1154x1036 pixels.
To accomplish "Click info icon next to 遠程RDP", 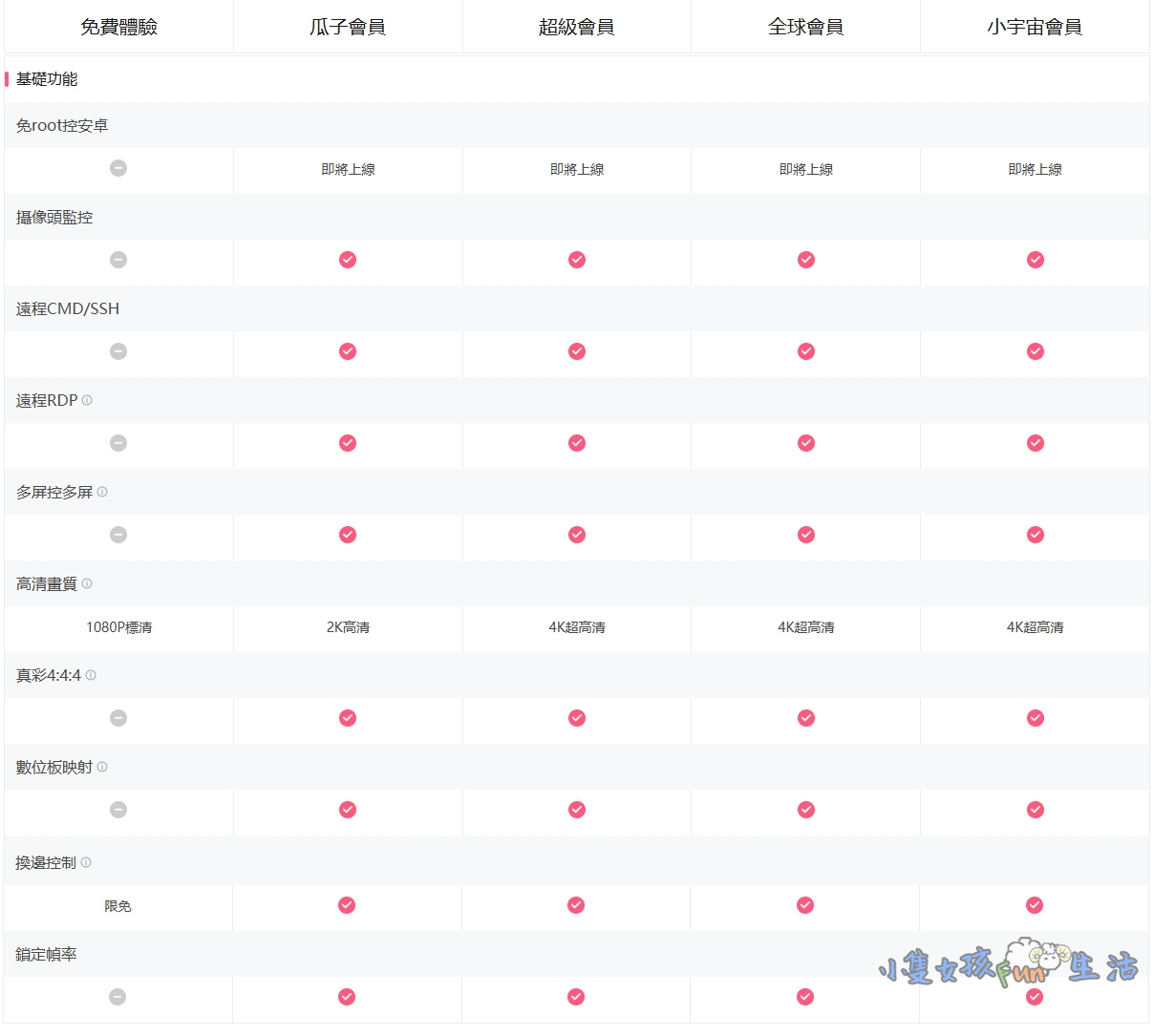I will click(x=87, y=401).
